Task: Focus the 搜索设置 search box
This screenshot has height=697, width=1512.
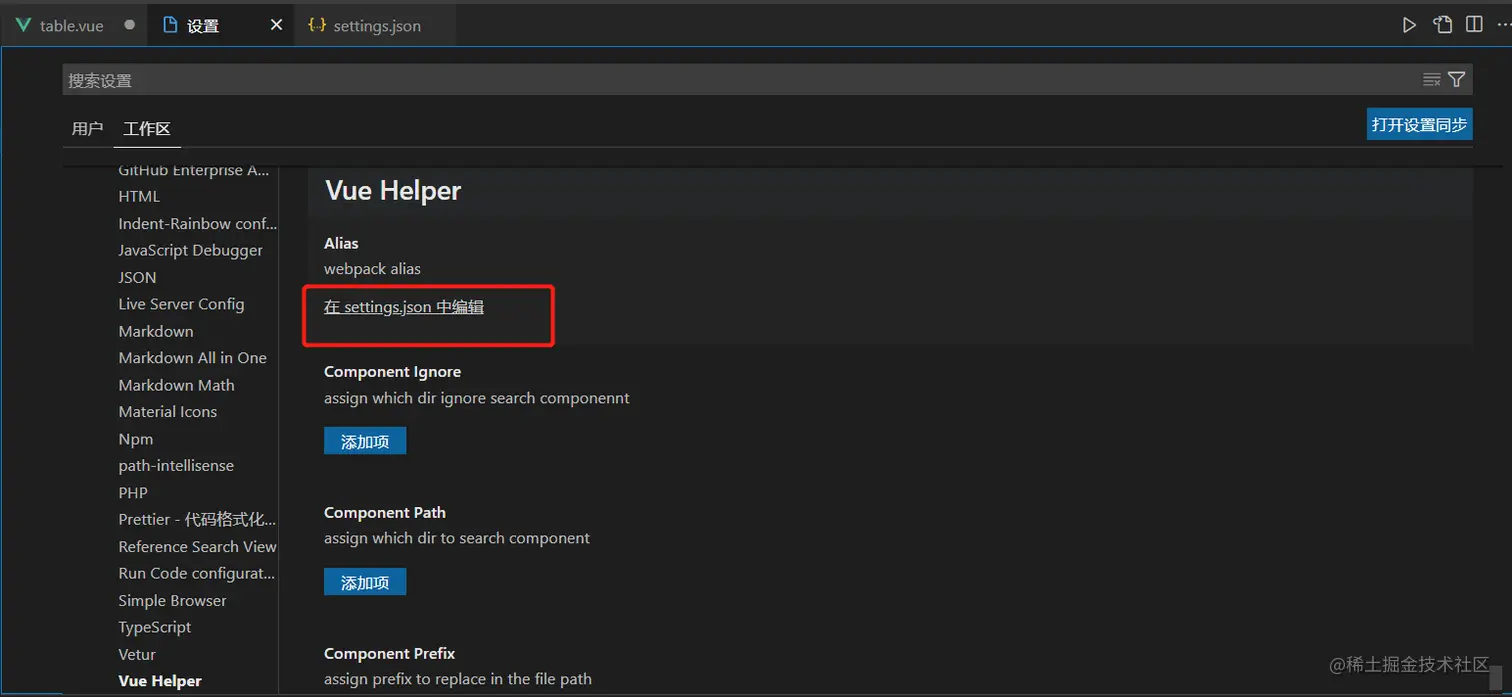Action: (740, 80)
